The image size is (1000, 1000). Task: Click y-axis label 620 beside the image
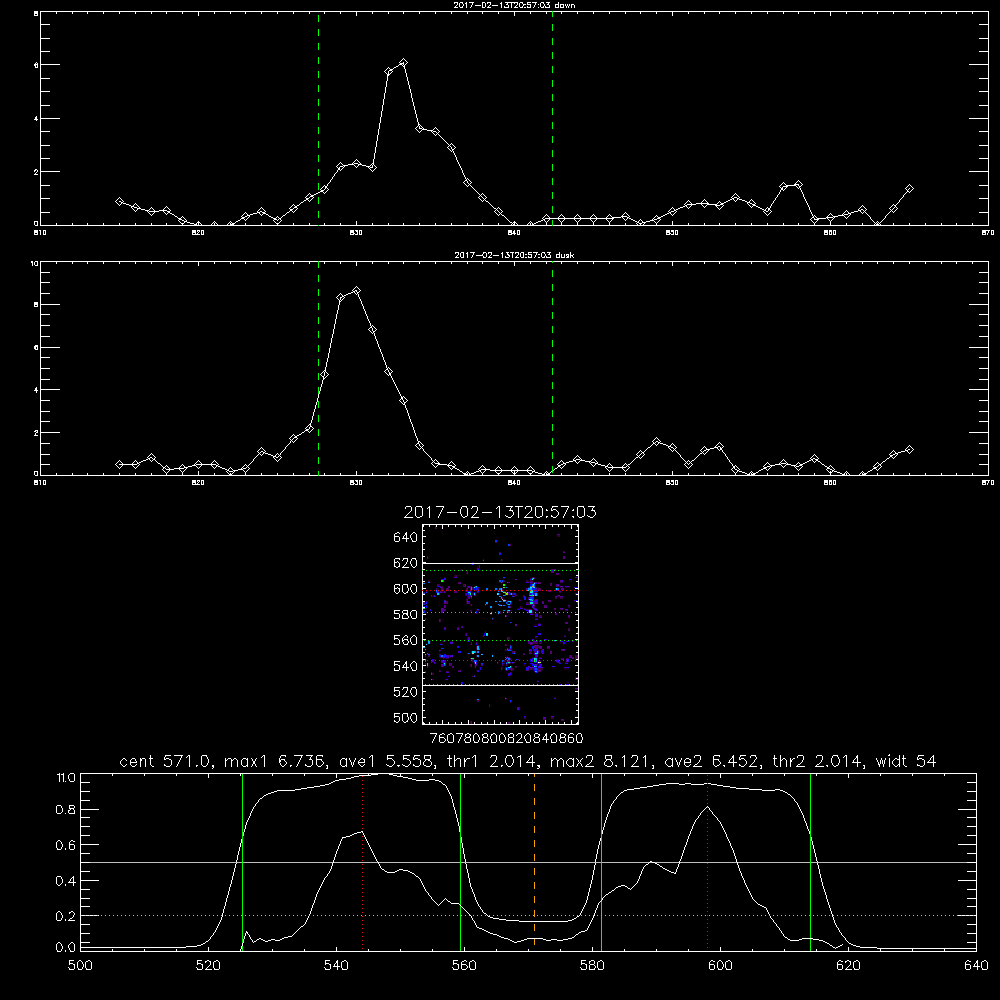406,563
